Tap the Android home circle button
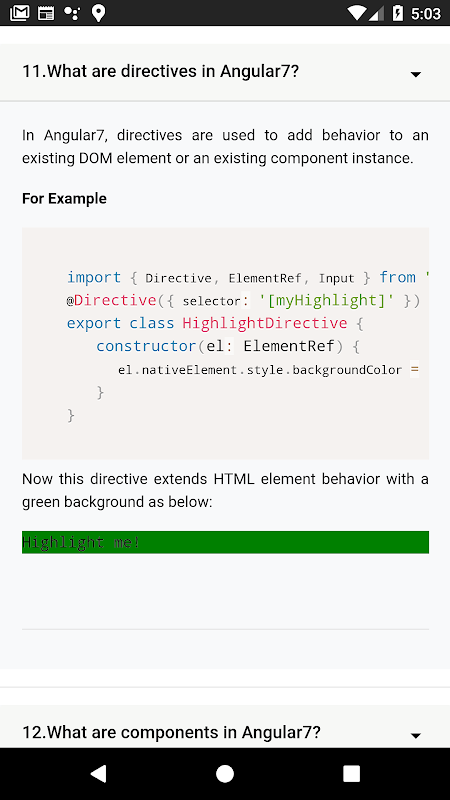 [225, 773]
